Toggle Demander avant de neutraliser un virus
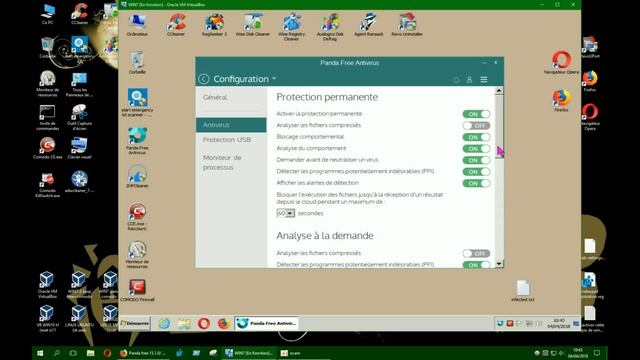The image size is (640, 360). point(476,160)
